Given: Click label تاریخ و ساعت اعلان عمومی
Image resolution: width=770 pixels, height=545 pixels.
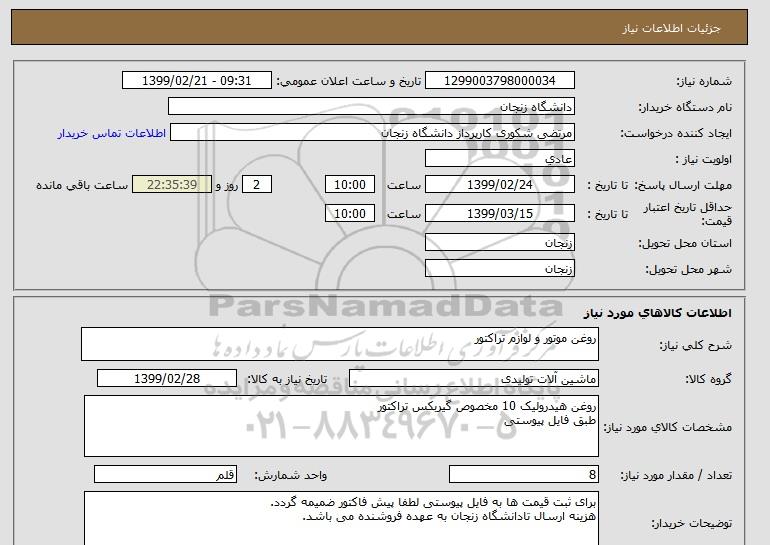Looking at the screenshot, I should click(349, 82).
